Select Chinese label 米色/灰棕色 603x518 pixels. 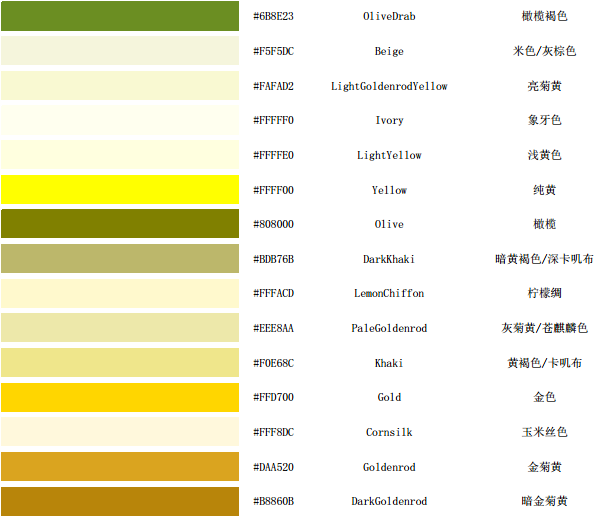[x=544, y=51]
